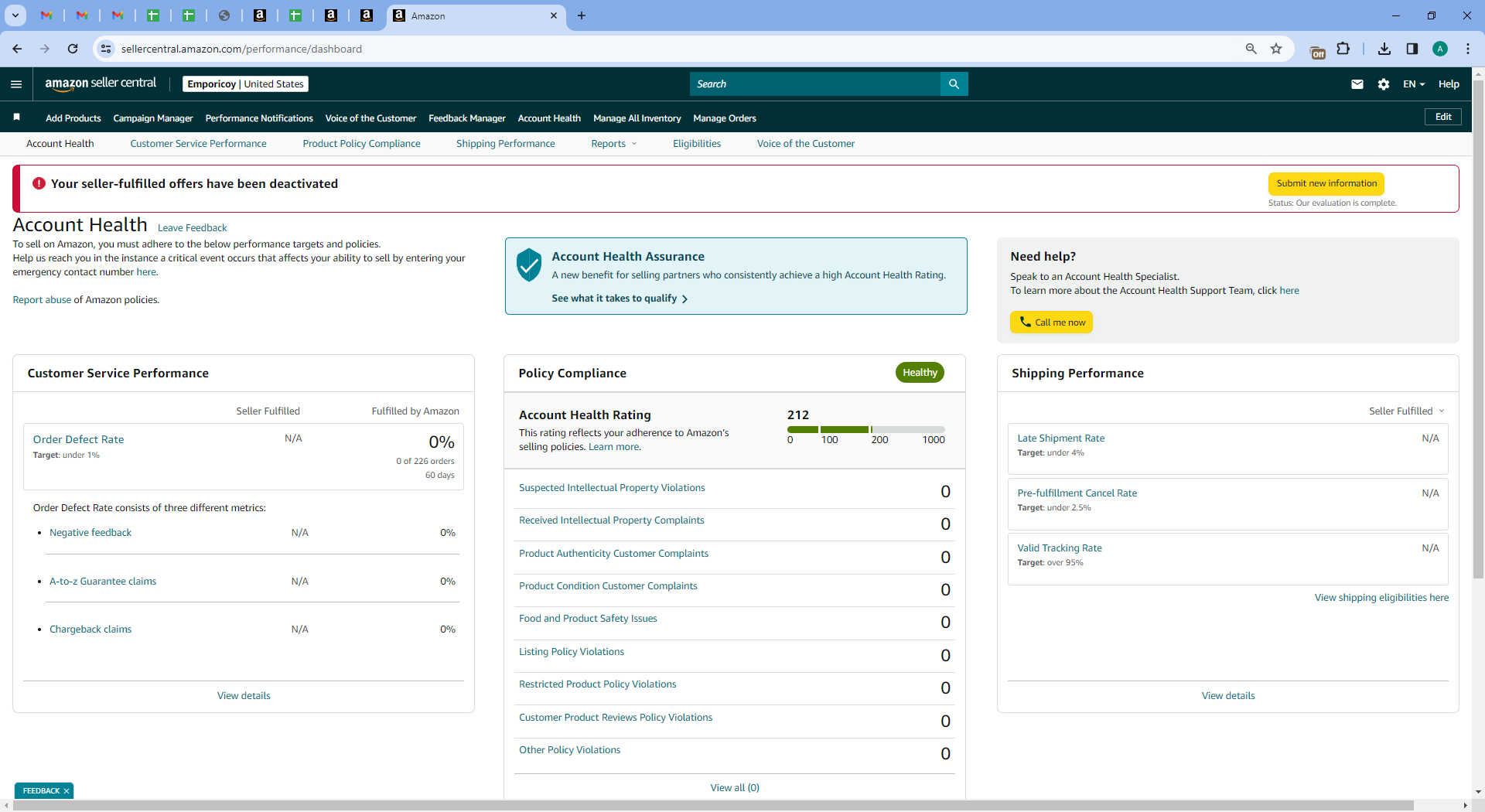Open the browser extensions puzzle icon
The height and width of the screenshot is (812, 1485).
tap(1343, 49)
